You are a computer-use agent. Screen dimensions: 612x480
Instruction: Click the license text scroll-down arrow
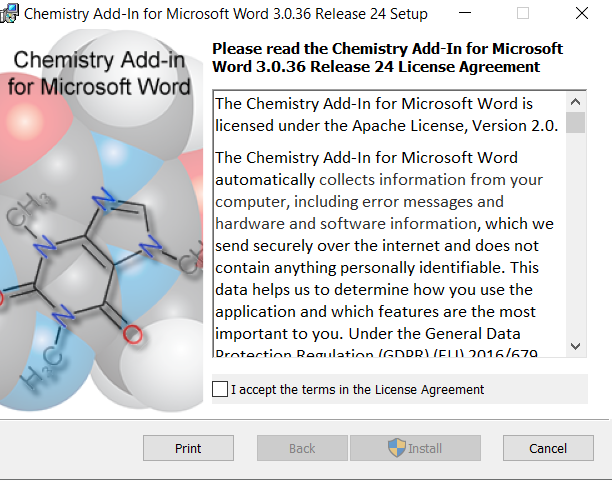tap(575, 346)
